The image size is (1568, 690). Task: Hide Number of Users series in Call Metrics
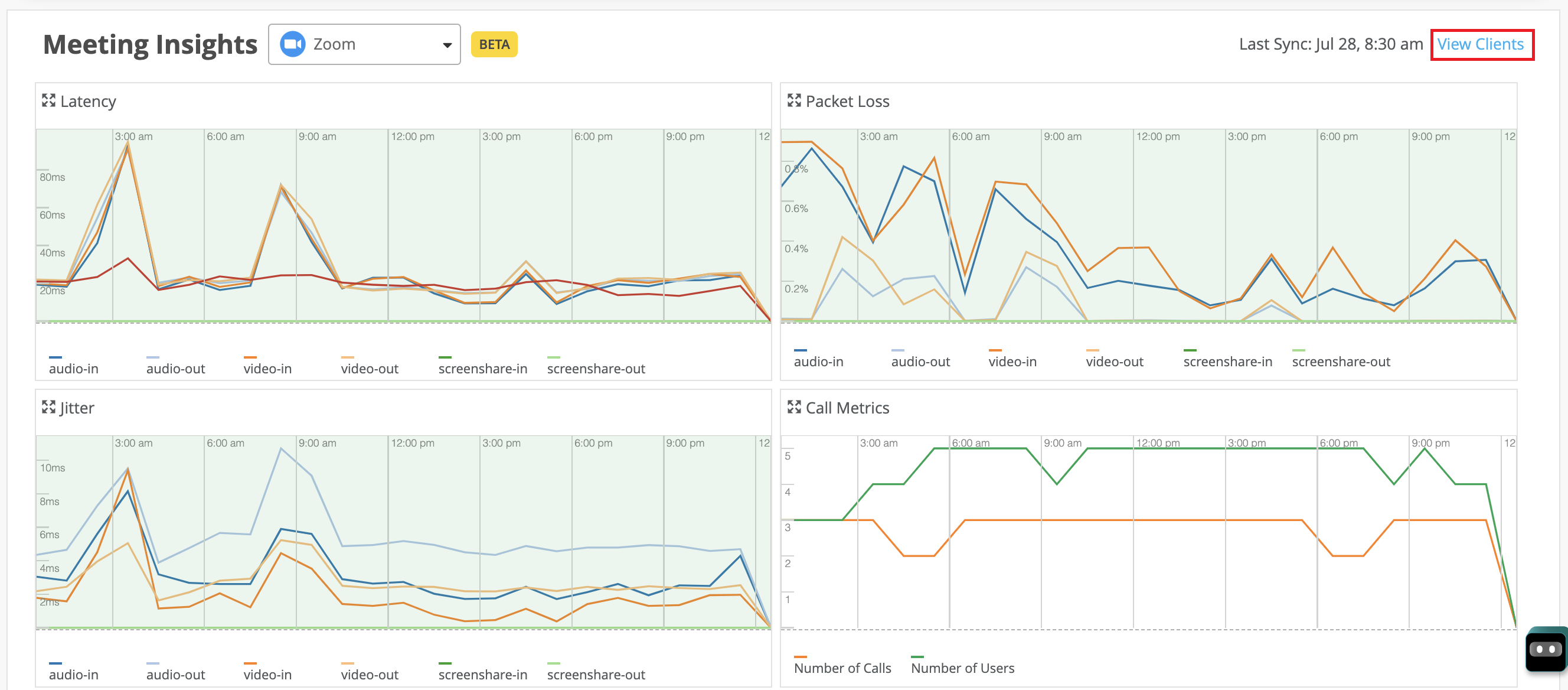[x=962, y=668]
